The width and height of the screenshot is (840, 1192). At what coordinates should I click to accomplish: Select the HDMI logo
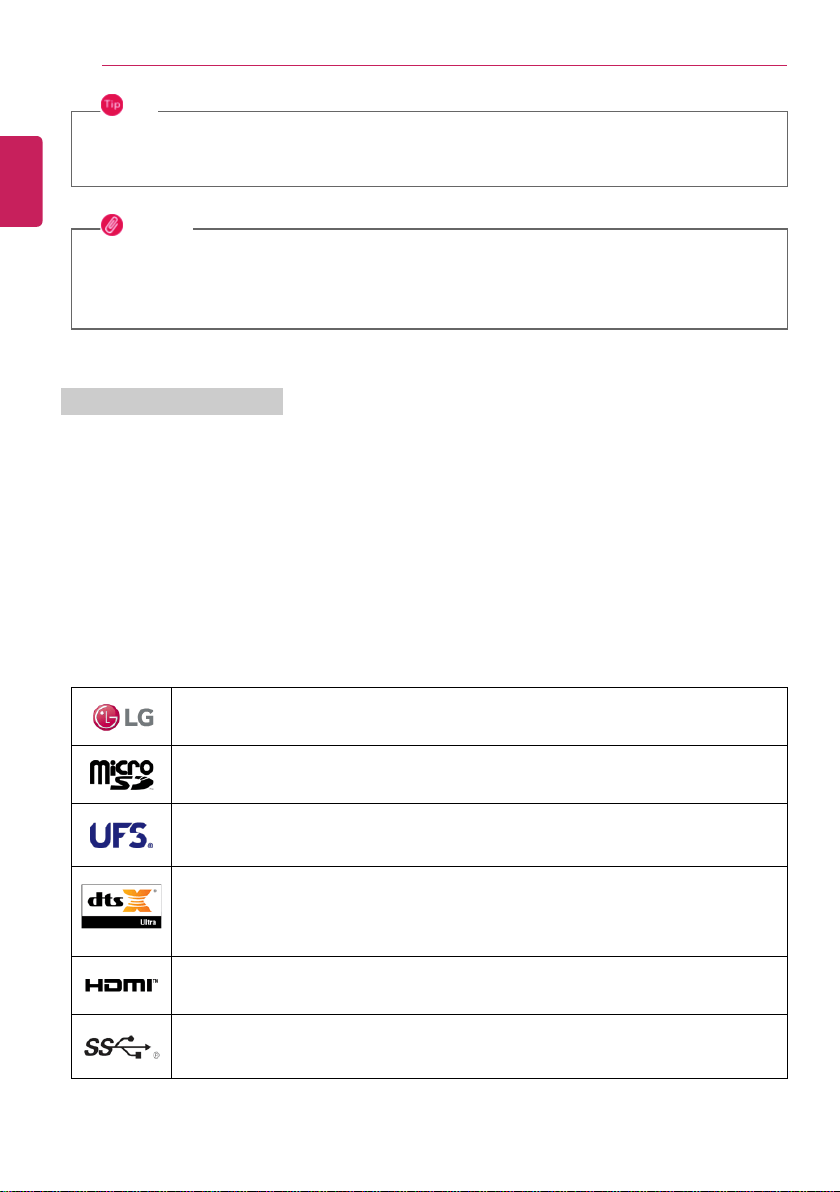click(x=122, y=985)
